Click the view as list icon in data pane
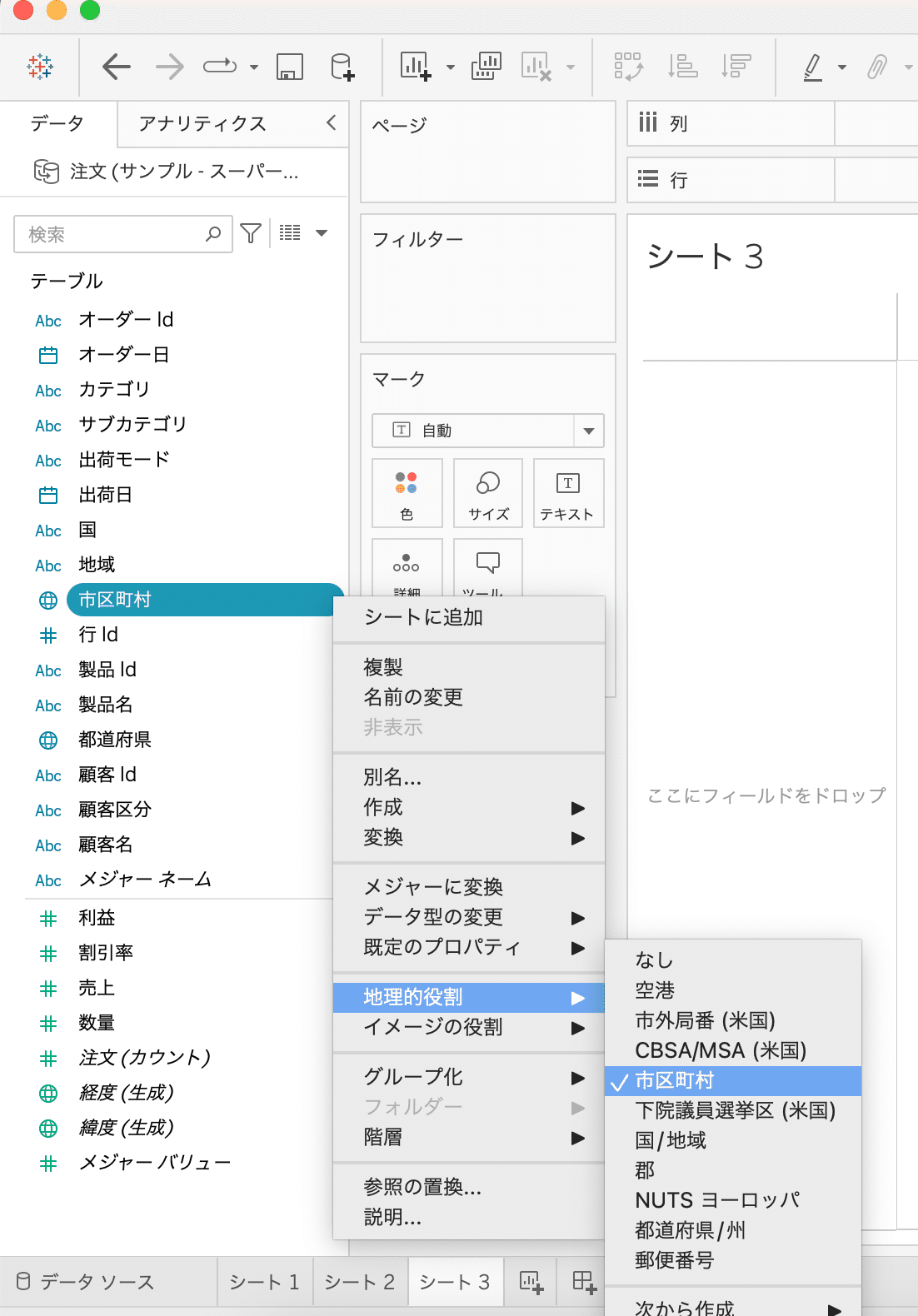Viewport: 918px width, 1316px height. (x=290, y=233)
